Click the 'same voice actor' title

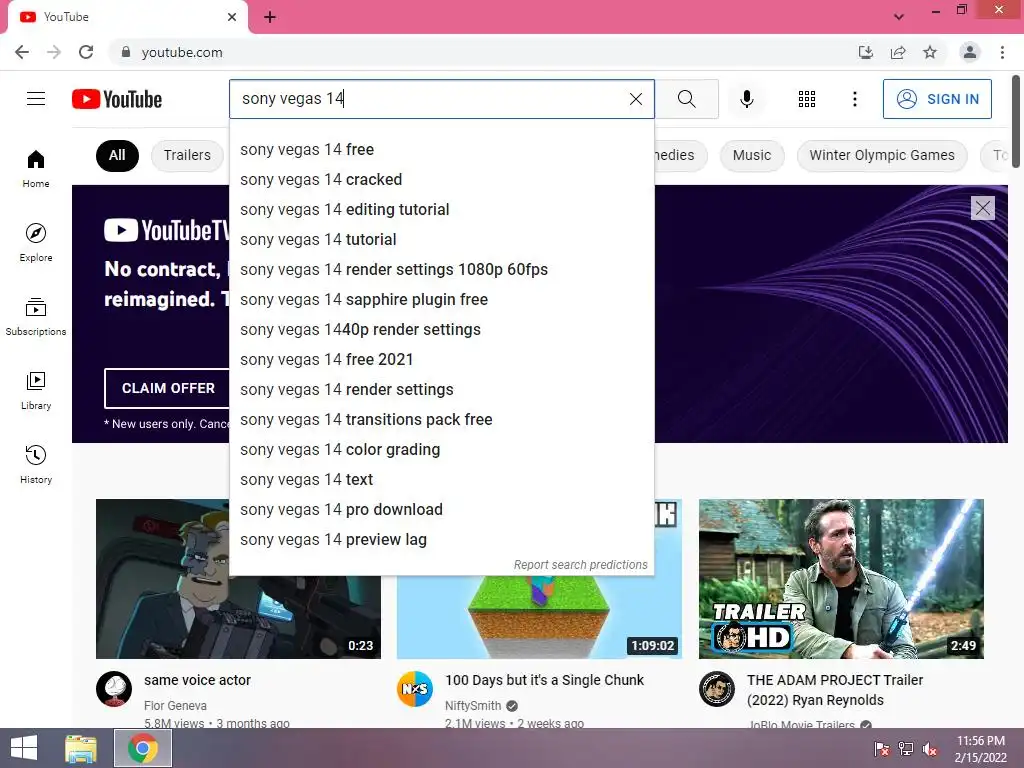coord(197,680)
